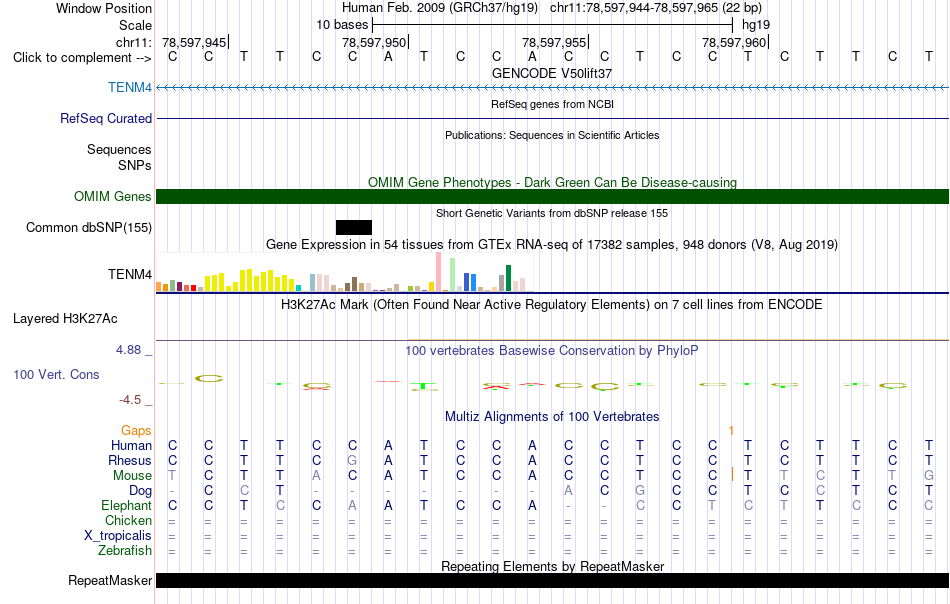The width and height of the screenshot is (950, 604).
Task: Click the PhyloP 4.88 upper limit value
Action: click(x=128, y=350)
